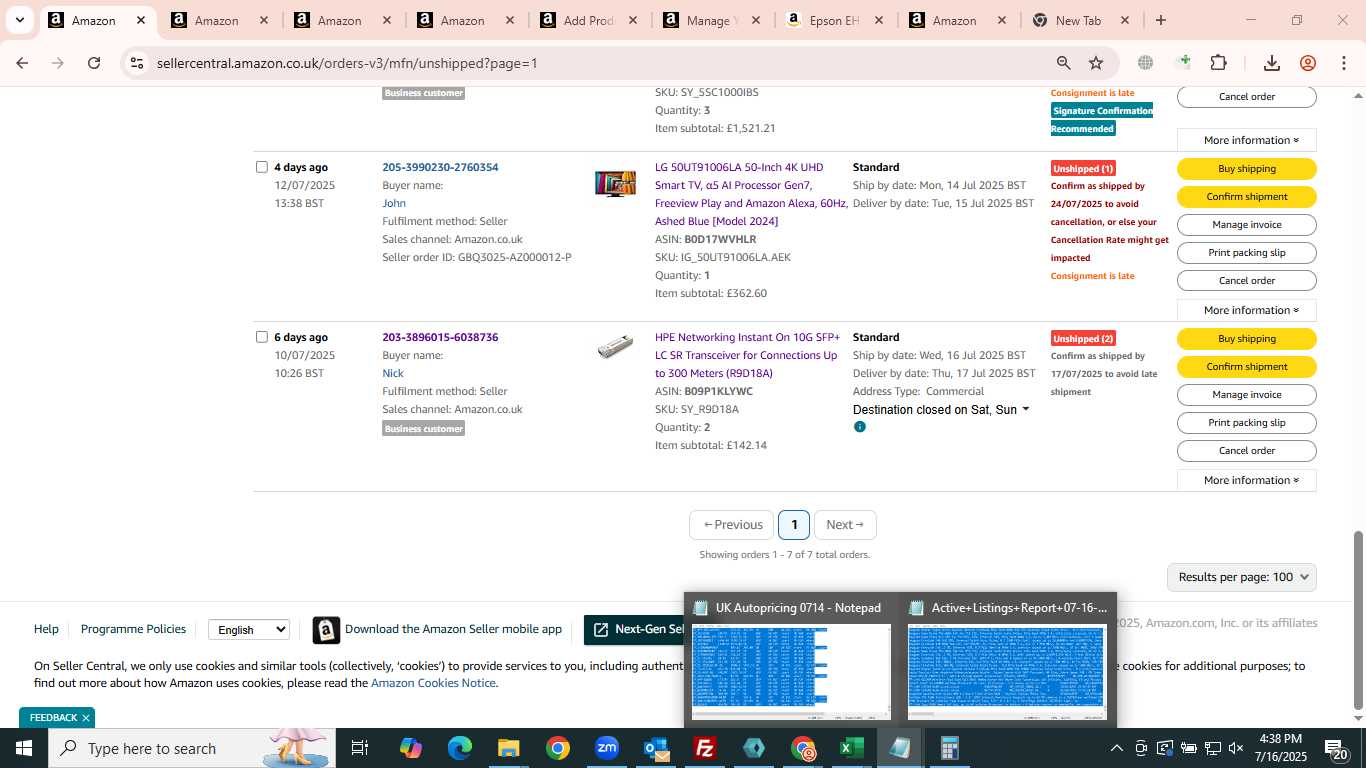The height and width of the screenshot is (768, 1366).
Task: Open Calculator from the taskbar
Action: pos(950,748)
